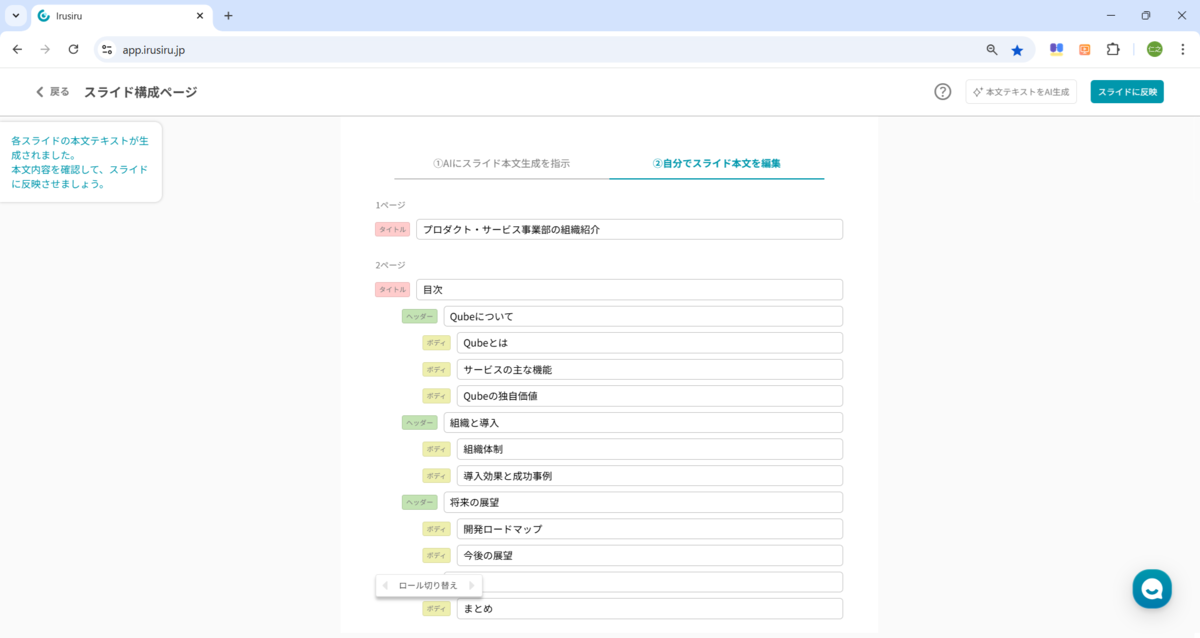Edit the まとめ body field
Viewport: 1200px width, 638px height.
650,608
